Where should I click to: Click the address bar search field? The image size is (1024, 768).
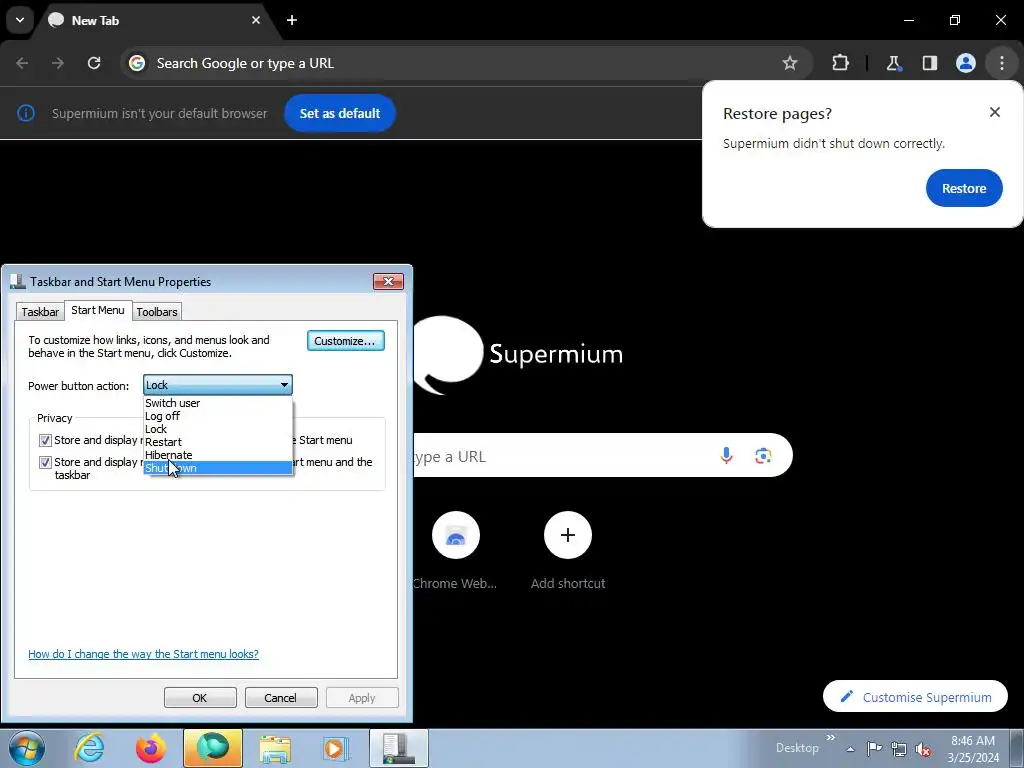tap(466, 63)
